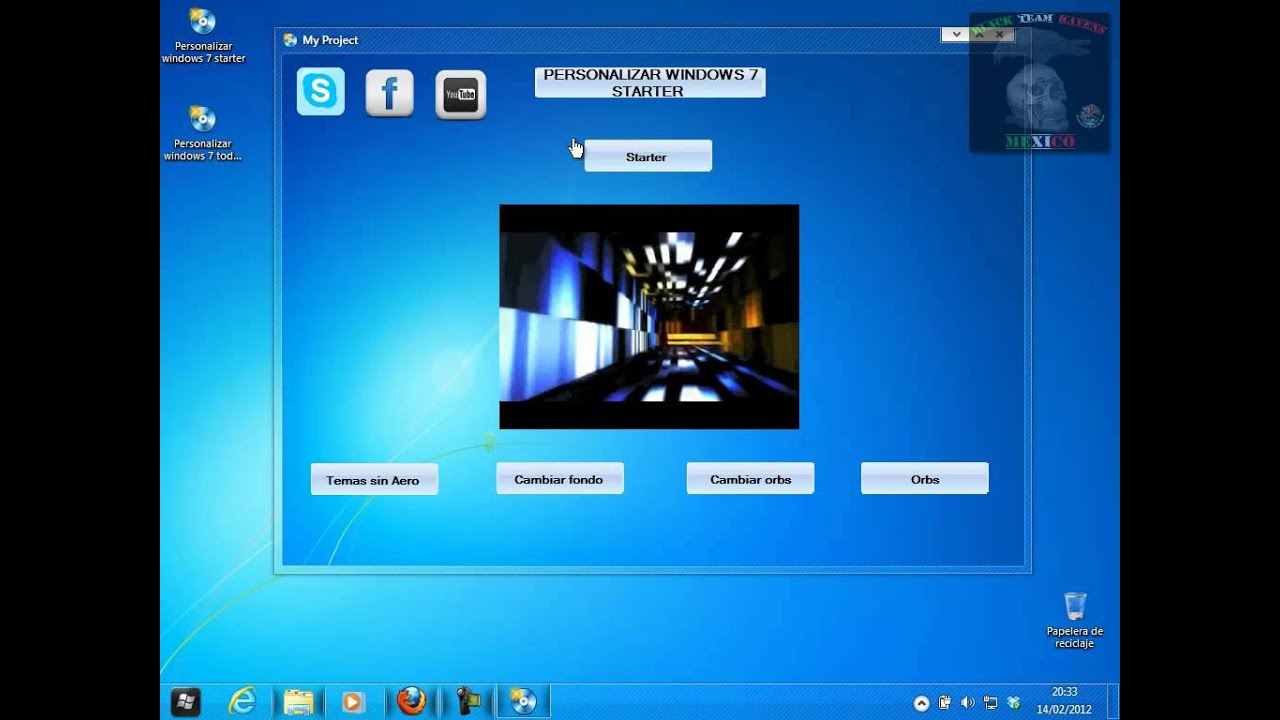Click the Temas sin Aero button
The image size is (1280, 720).
coord(374,479)
